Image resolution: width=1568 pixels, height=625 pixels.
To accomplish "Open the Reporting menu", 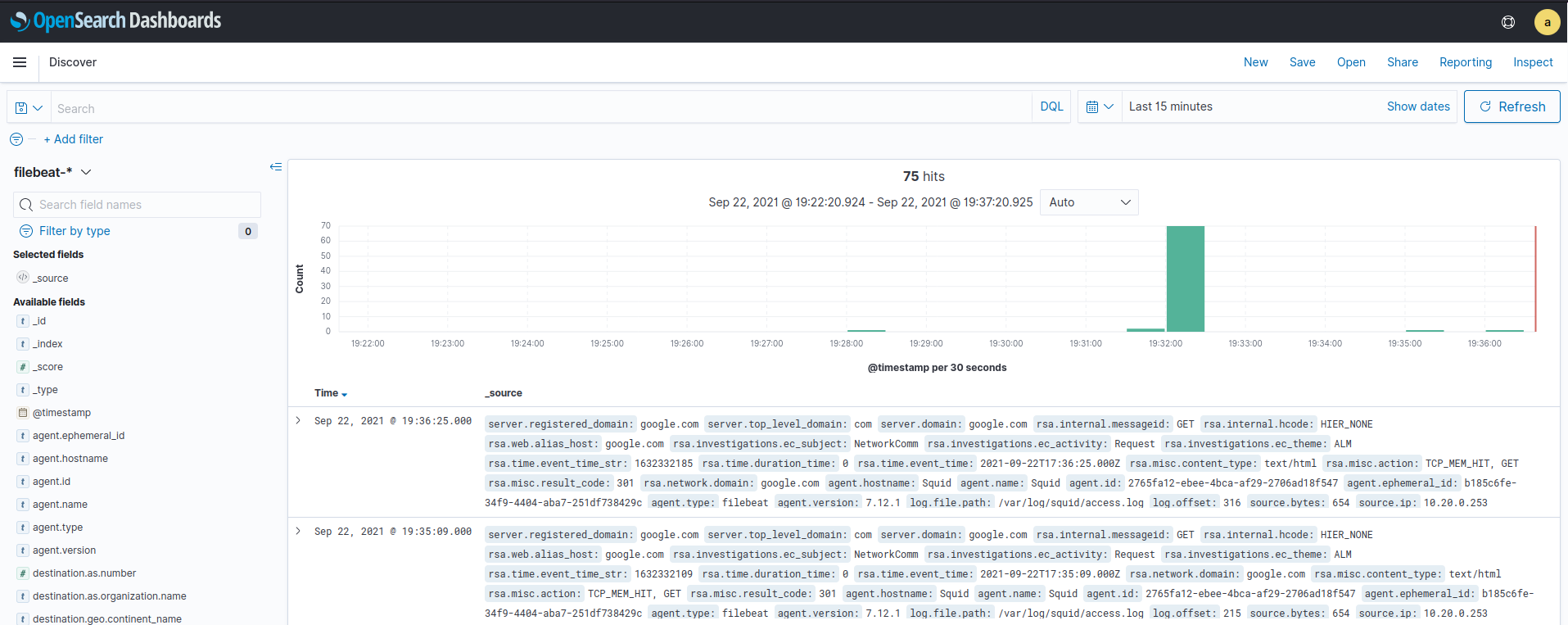I will pyautogui.click(x=1465, y=62).
